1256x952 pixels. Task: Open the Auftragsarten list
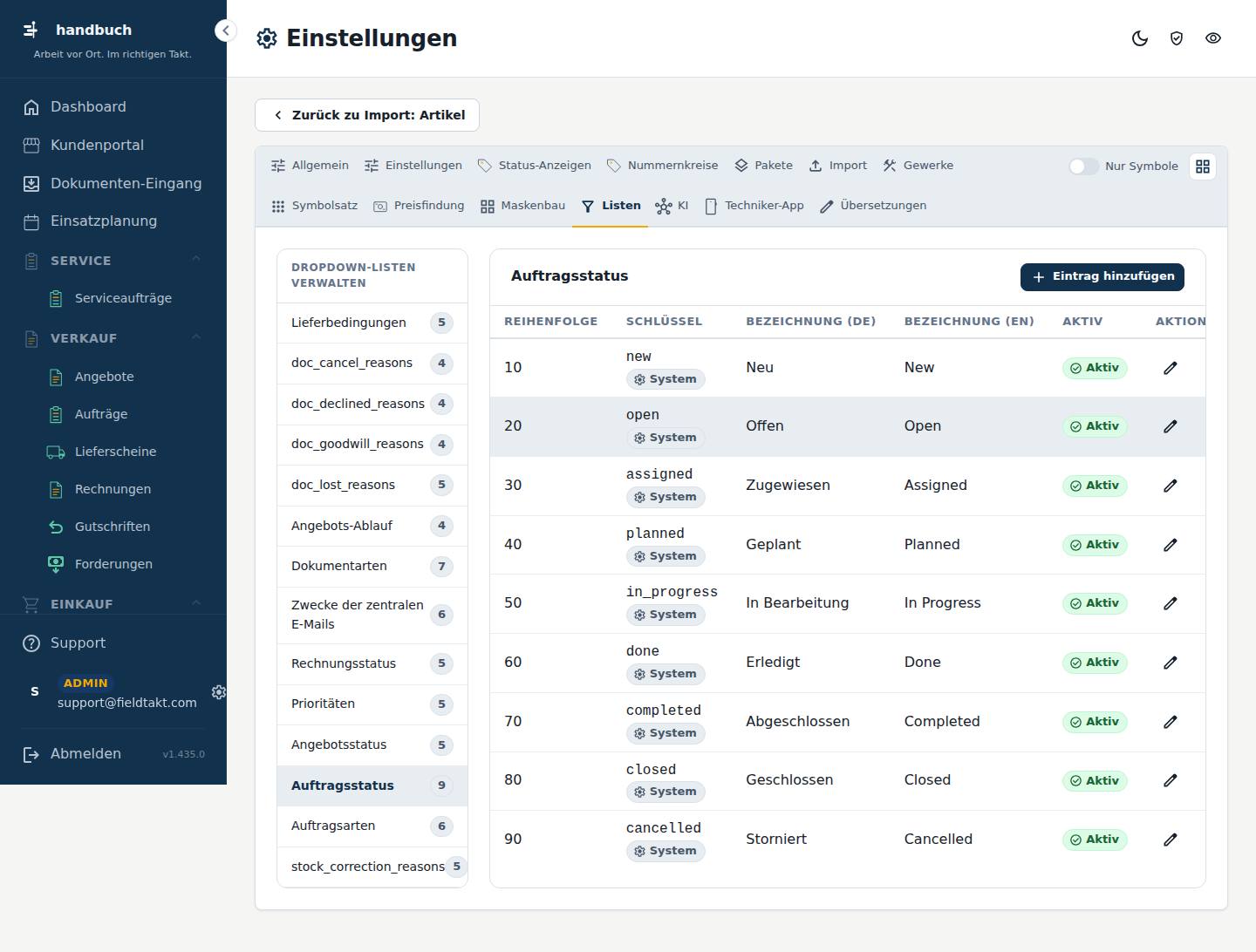coord(372,826)
